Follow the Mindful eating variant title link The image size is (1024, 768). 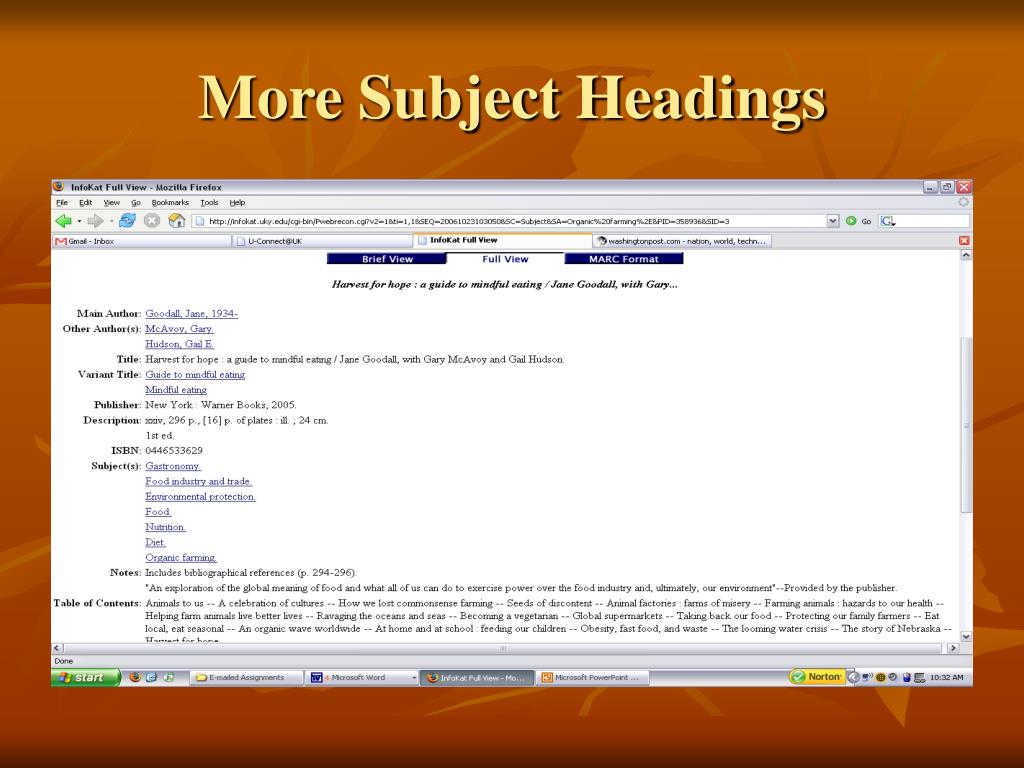[x=176, y=390]
